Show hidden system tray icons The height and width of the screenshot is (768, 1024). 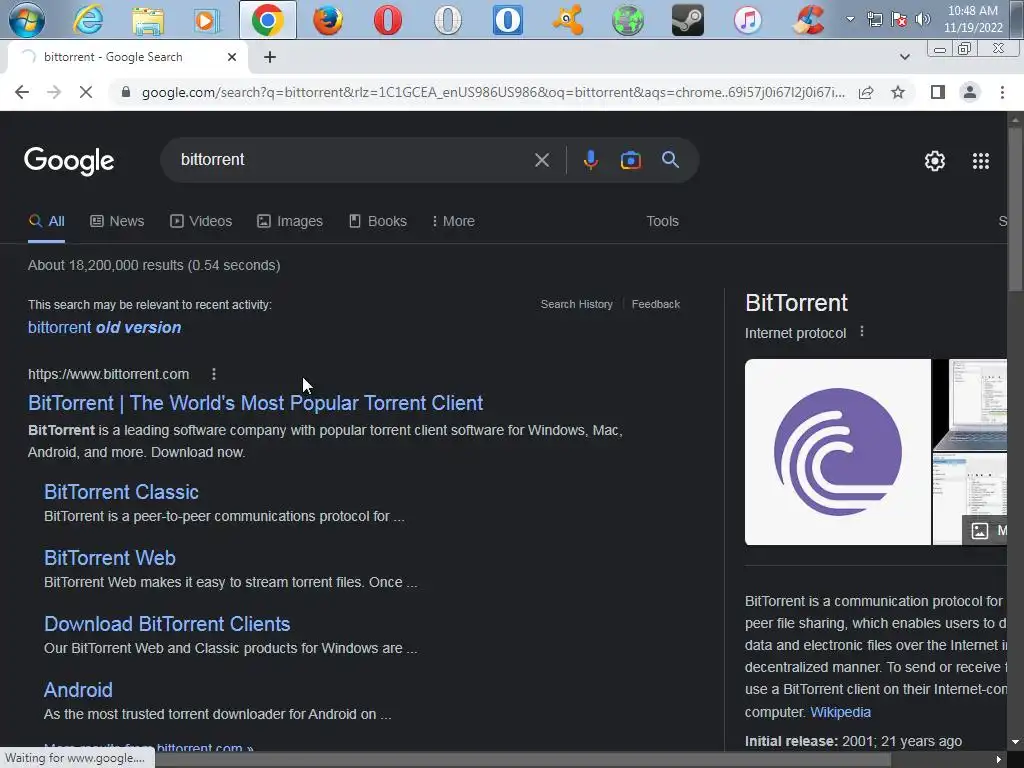(x=850, y=19)
